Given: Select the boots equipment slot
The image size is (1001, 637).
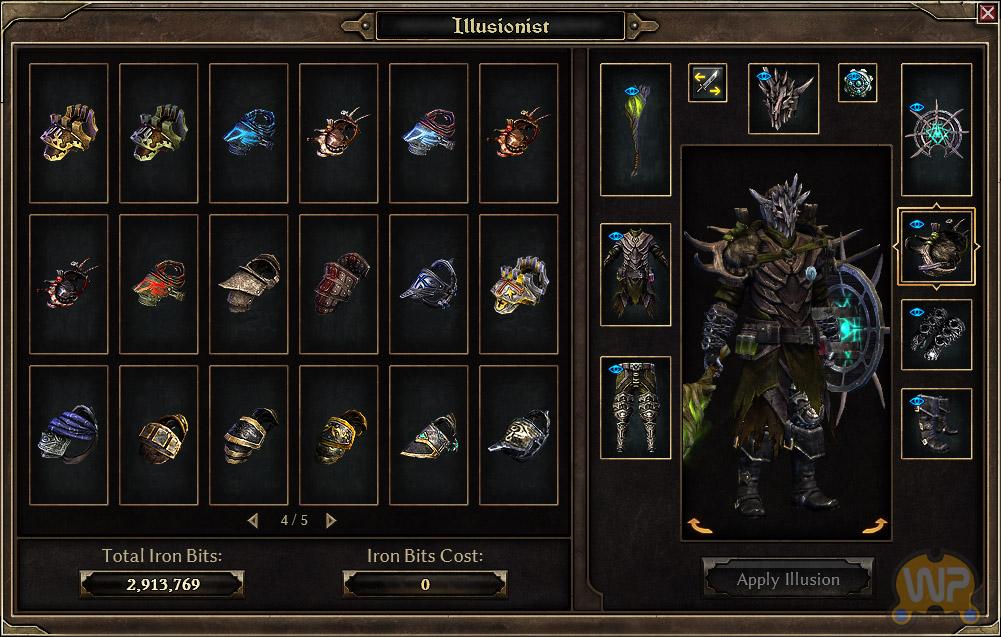Looking at the screenshot, I should 937,424.
